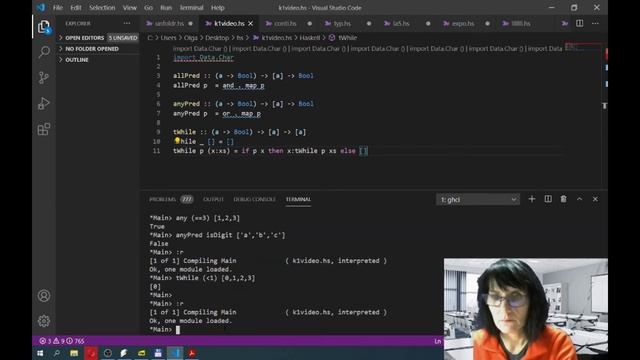
Task: Click the Users breadcrumb segment
Action: click(168, 38)
